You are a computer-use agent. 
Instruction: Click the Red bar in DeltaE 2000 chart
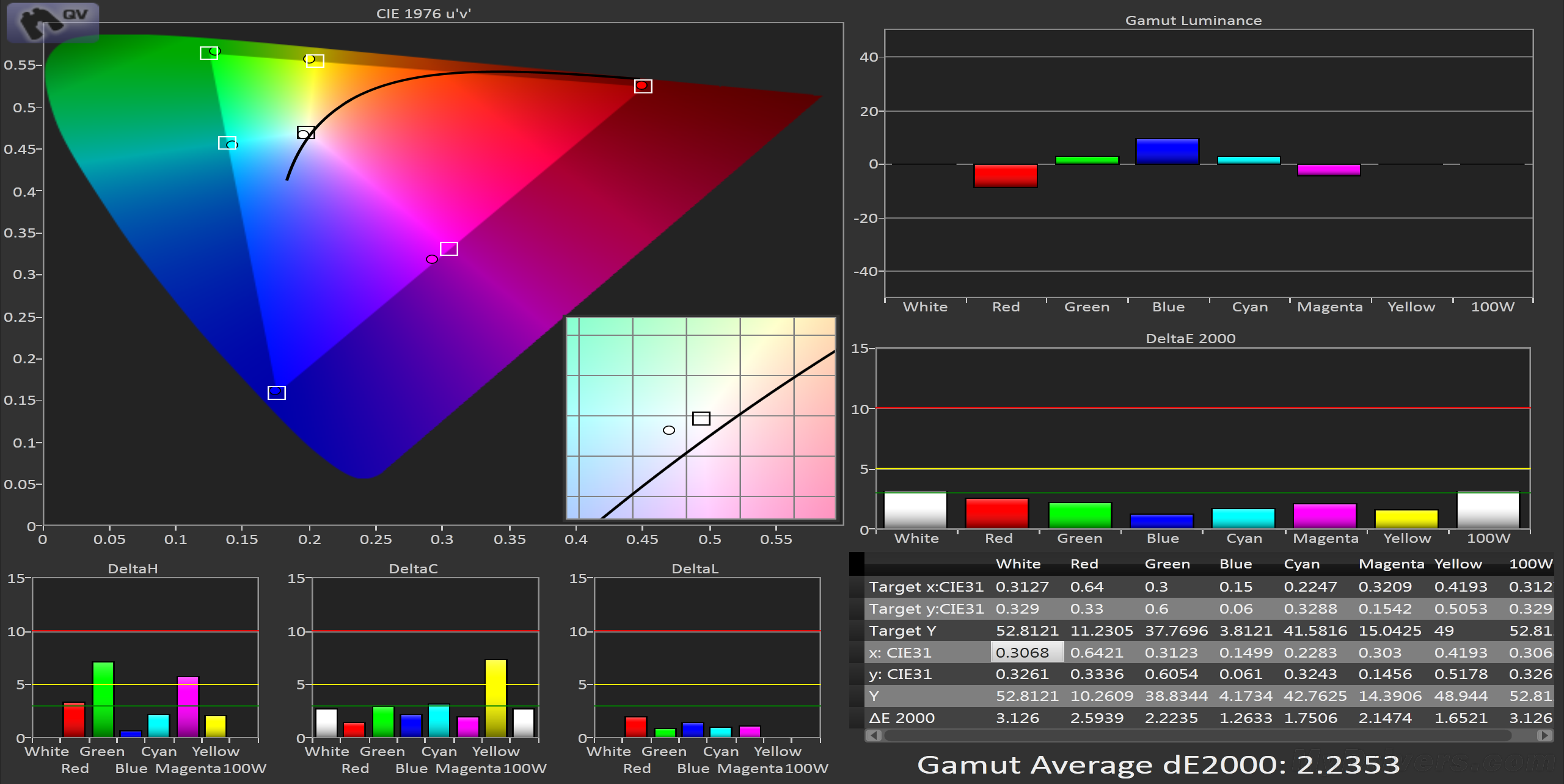click(x=997, y=514)
